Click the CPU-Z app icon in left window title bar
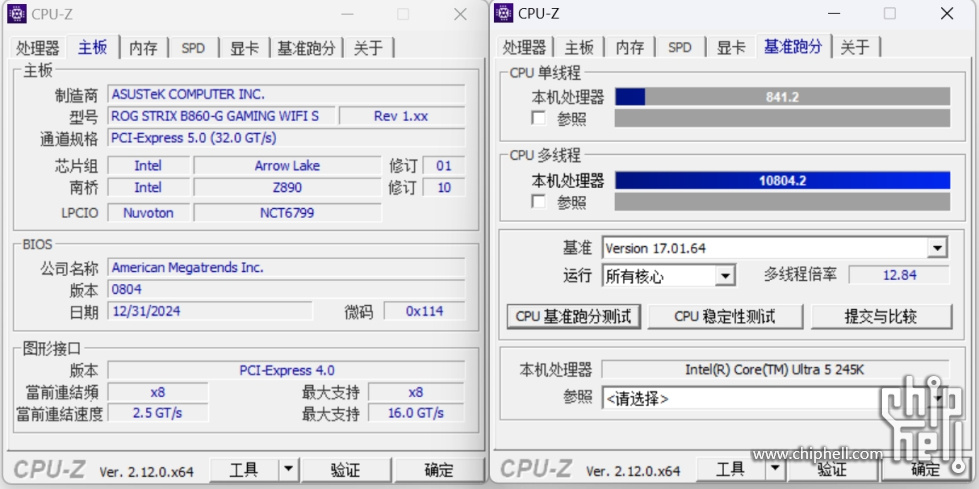The image size is (979, 489). (16, 13)
